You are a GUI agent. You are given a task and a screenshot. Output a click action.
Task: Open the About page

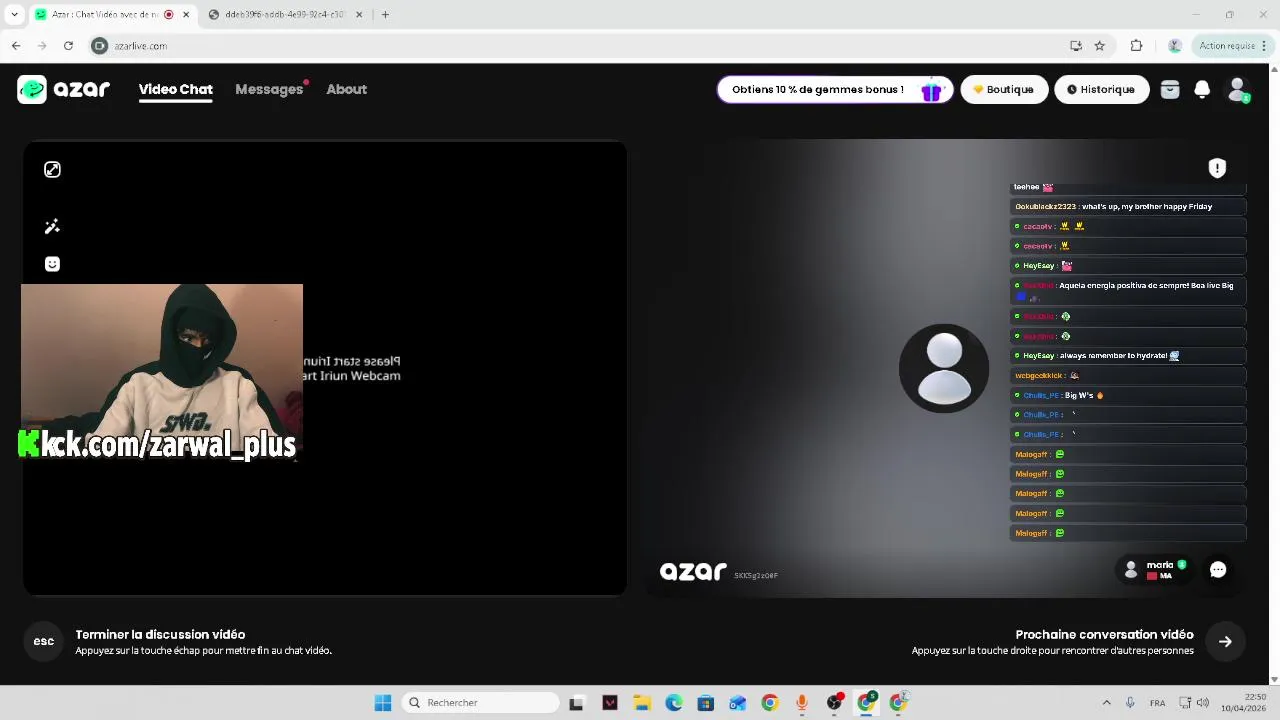347,89
